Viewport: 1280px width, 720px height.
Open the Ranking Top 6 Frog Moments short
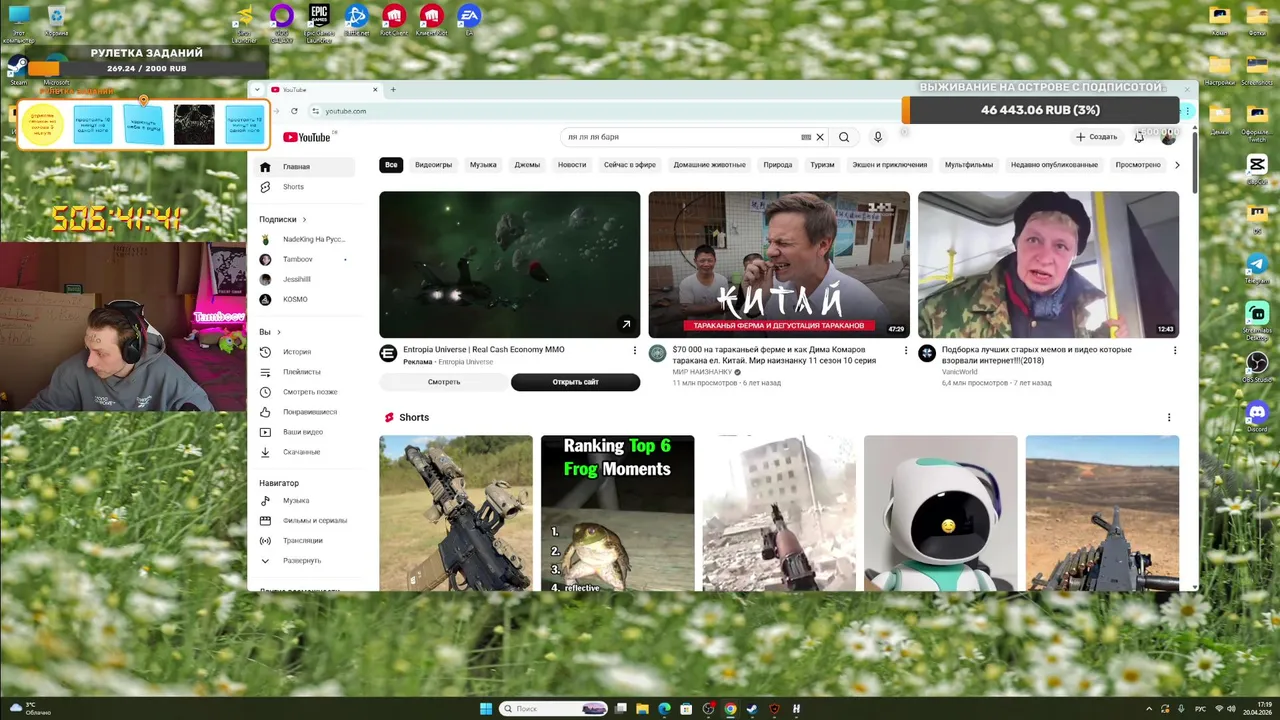(x=617, y=513)
